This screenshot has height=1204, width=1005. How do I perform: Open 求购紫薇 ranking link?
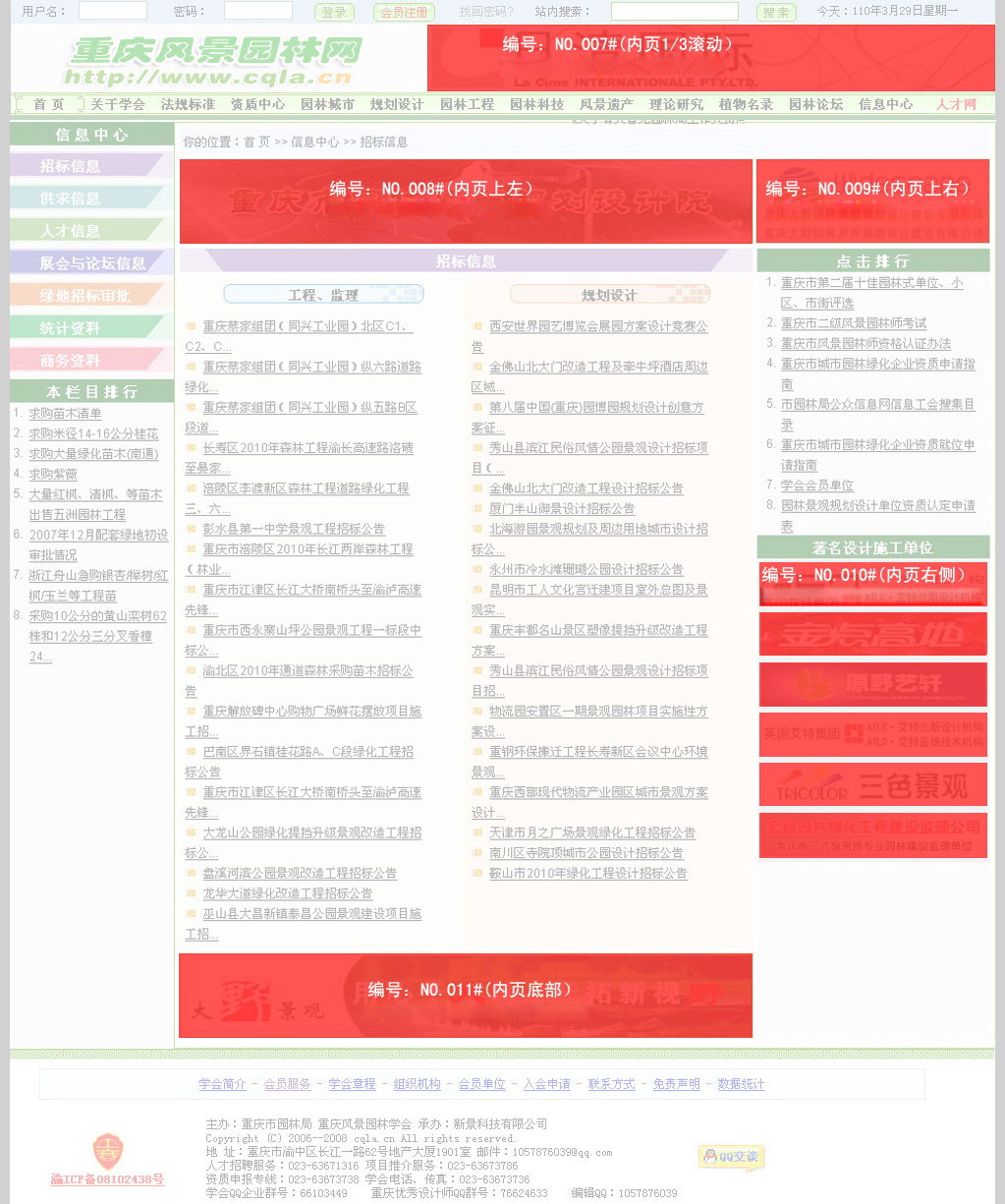click(x=53, y=474)
